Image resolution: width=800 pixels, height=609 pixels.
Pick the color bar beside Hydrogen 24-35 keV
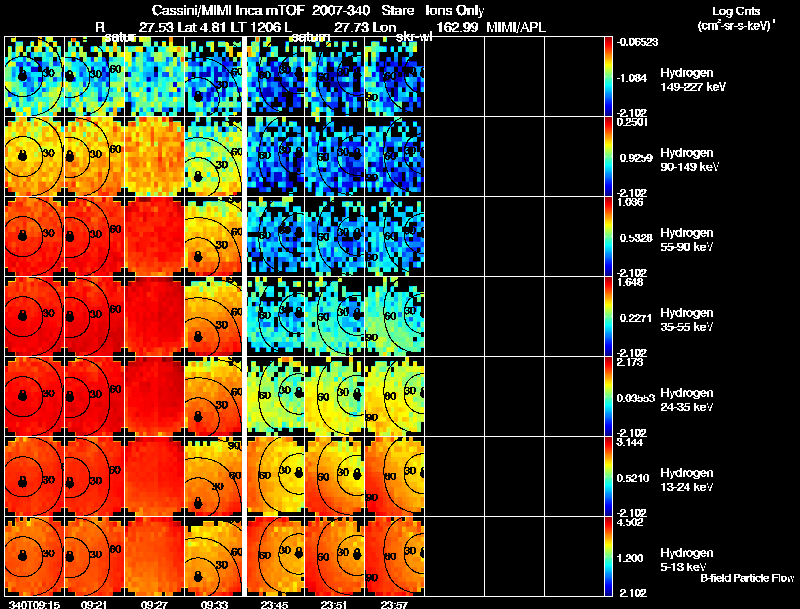pyautogui.click(x=608, y=396)
